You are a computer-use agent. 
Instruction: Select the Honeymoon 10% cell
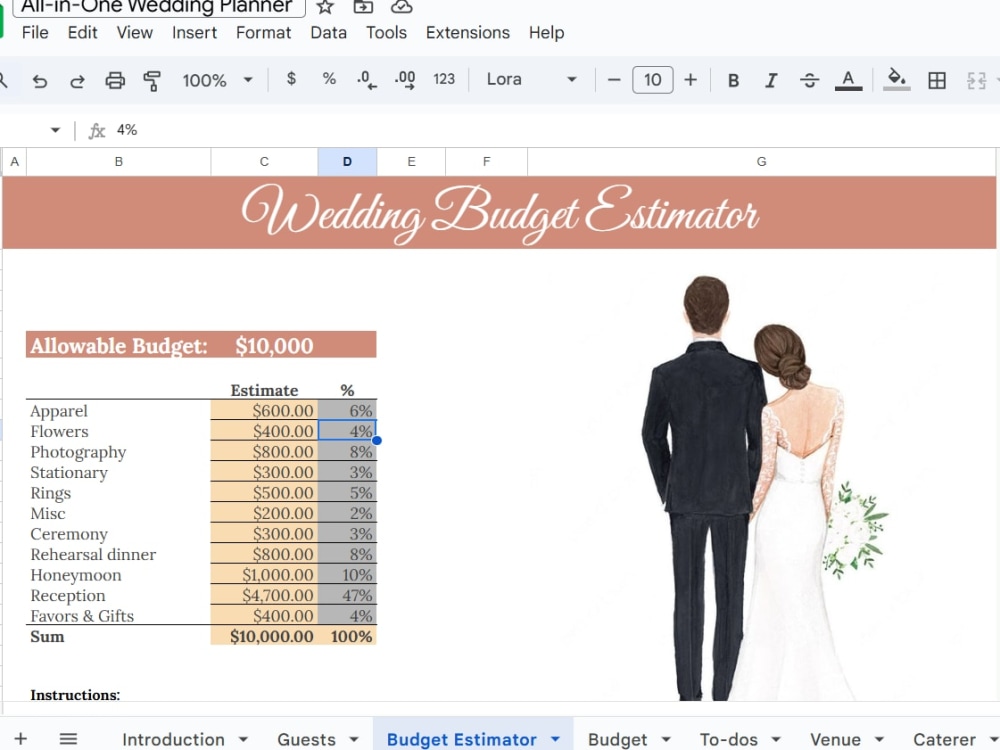pos(348,575)
